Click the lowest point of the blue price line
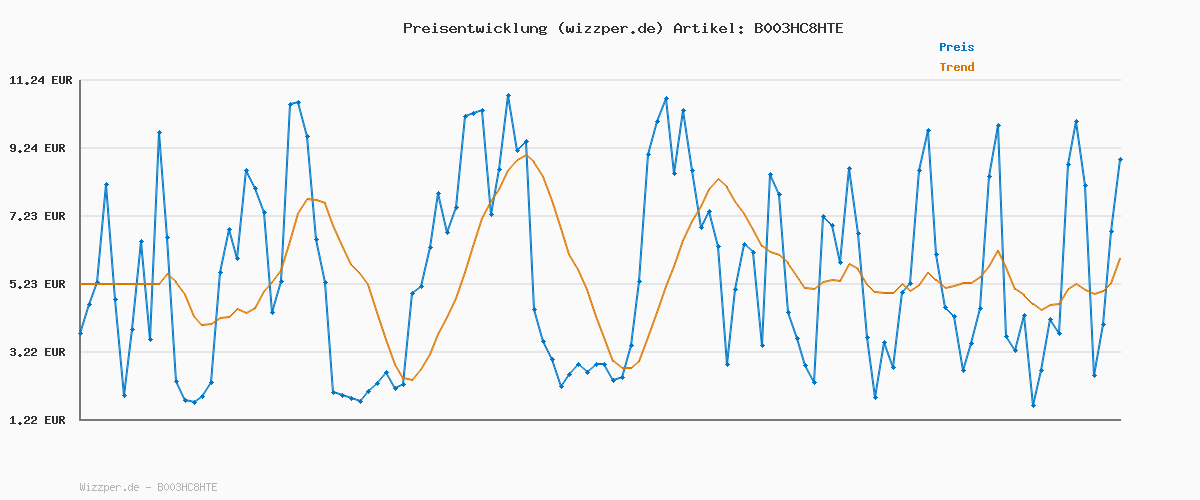Screen dimensions: 1200x500 click(x=1033, y=405)
